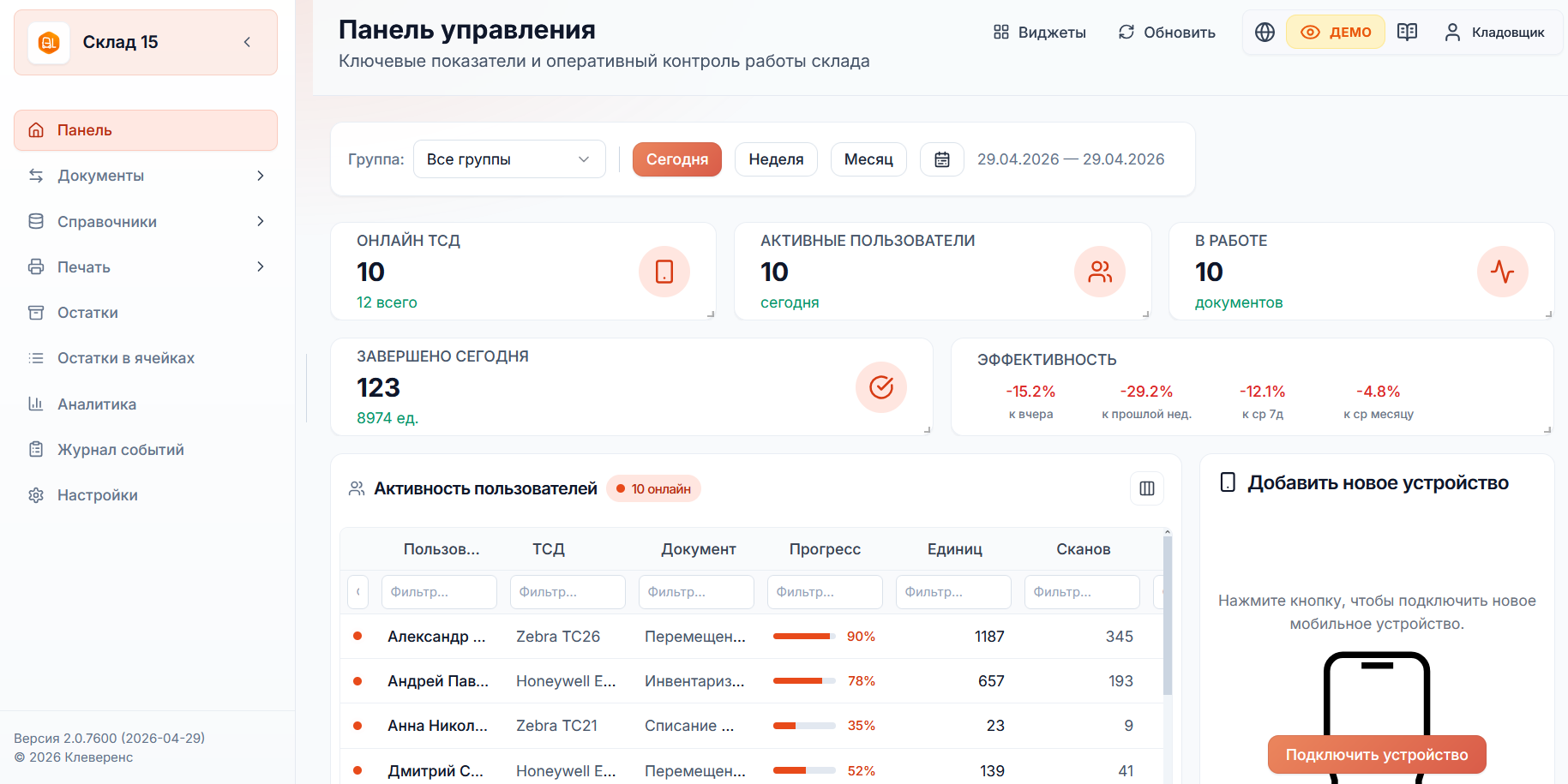Click the arrows icon beside Документы
The width and height of the screenshot is (1568, 784).
click(36, 176)
